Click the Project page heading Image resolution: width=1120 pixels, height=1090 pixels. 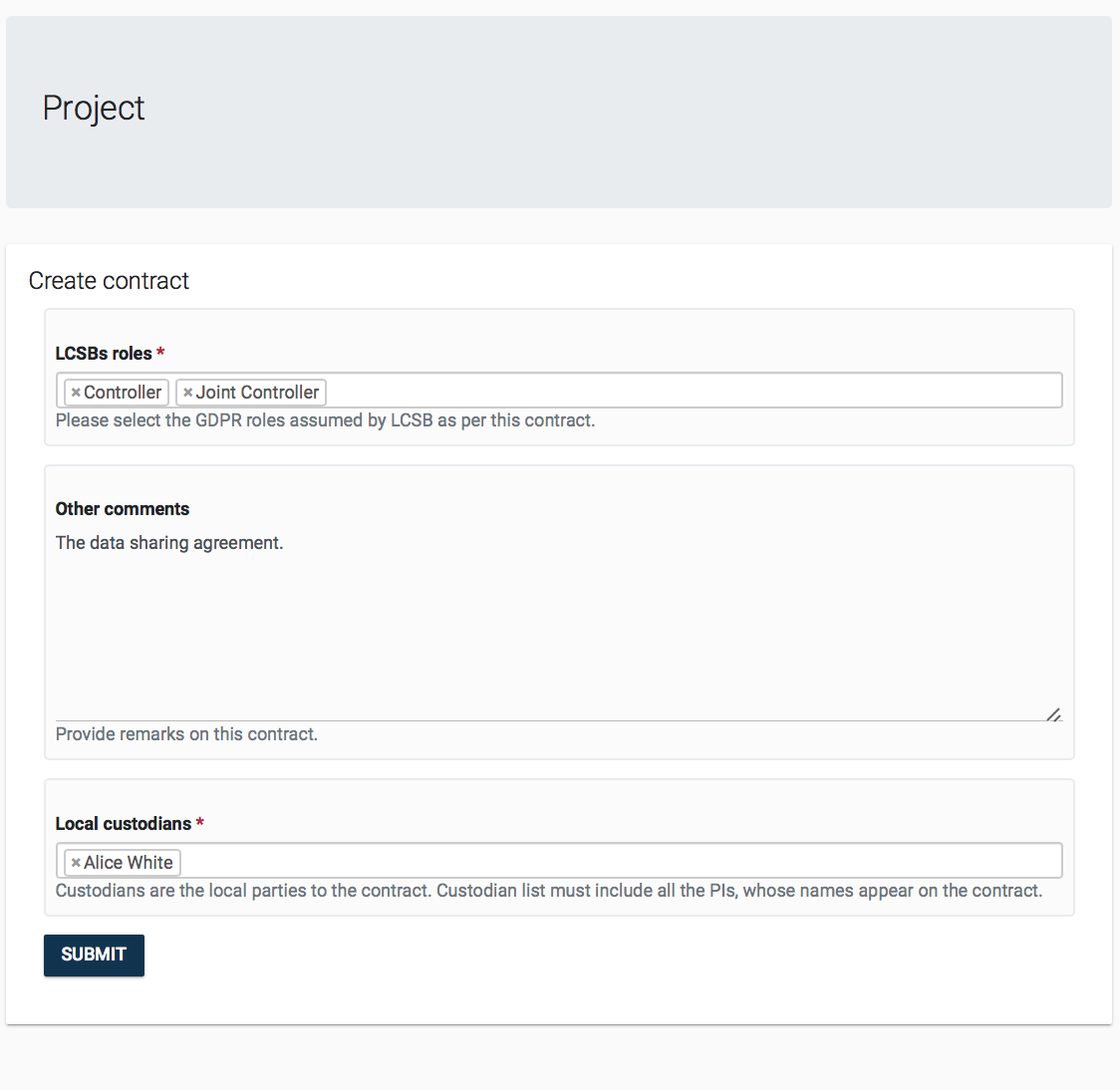[x=94, y=108]
